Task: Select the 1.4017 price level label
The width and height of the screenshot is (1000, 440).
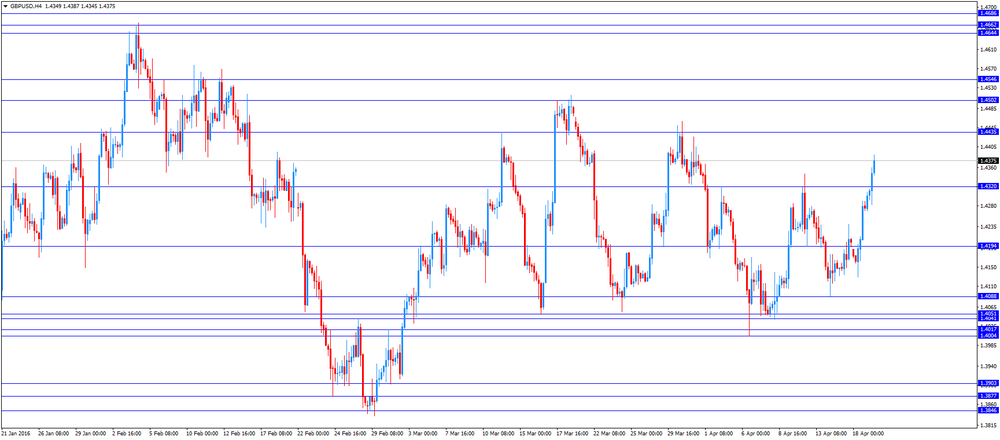Action: pos(989,330)
